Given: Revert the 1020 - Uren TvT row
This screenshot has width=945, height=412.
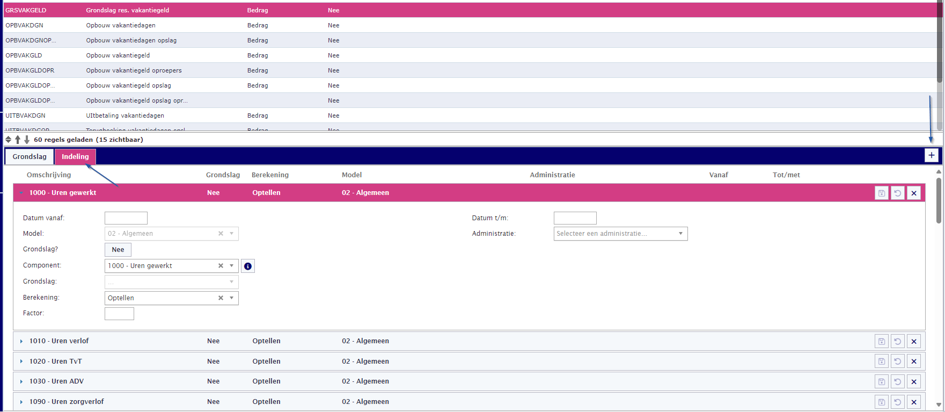Looking at the screenshot, I should point(897,361).
